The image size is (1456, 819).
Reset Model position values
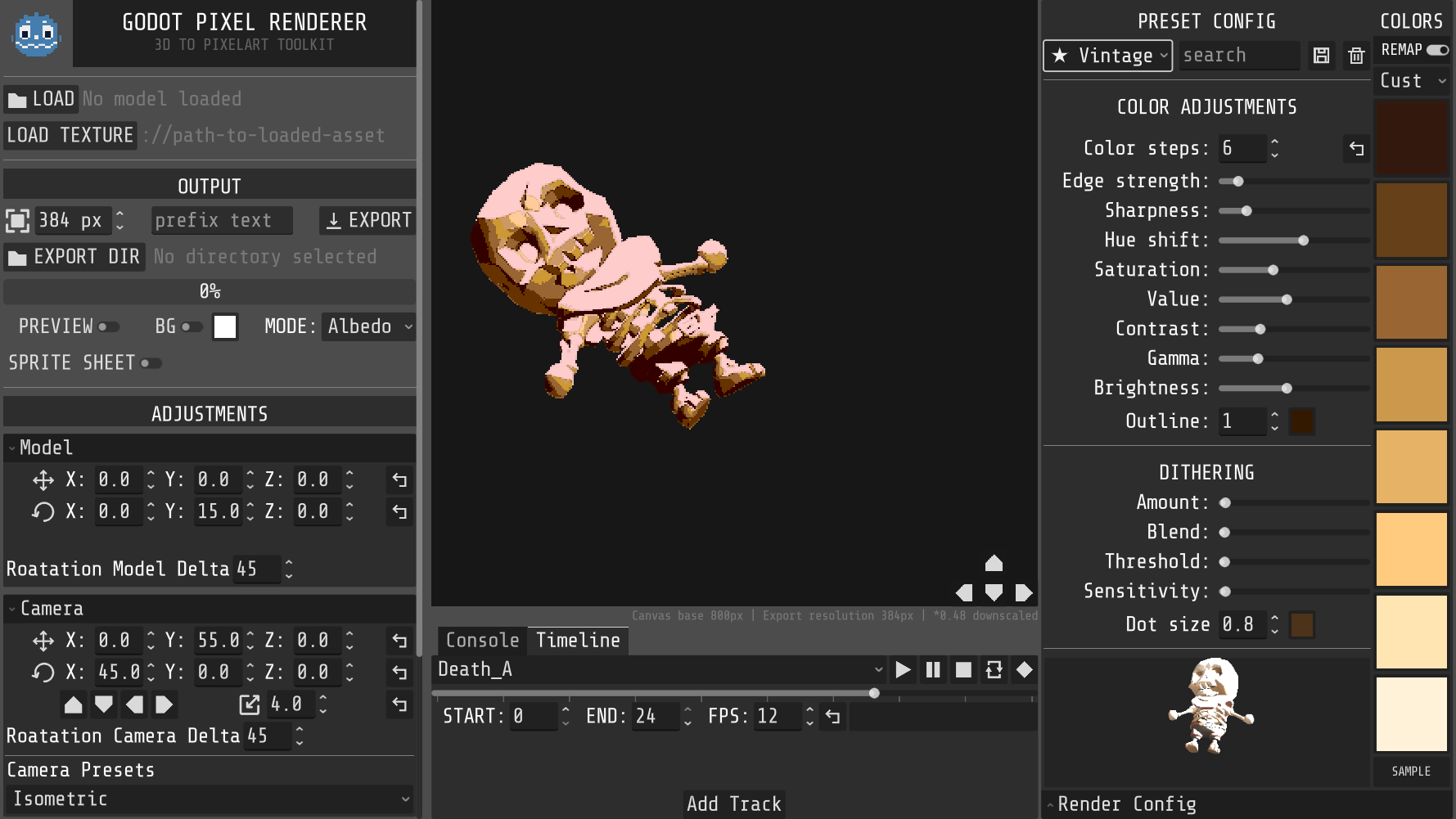coord(399,480)
